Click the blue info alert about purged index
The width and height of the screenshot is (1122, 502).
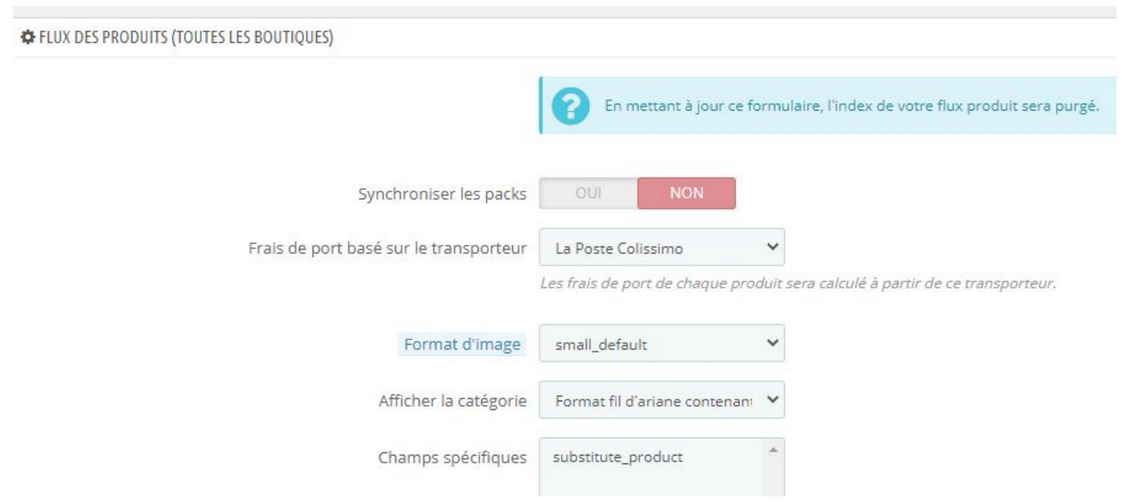click(828, 106)
